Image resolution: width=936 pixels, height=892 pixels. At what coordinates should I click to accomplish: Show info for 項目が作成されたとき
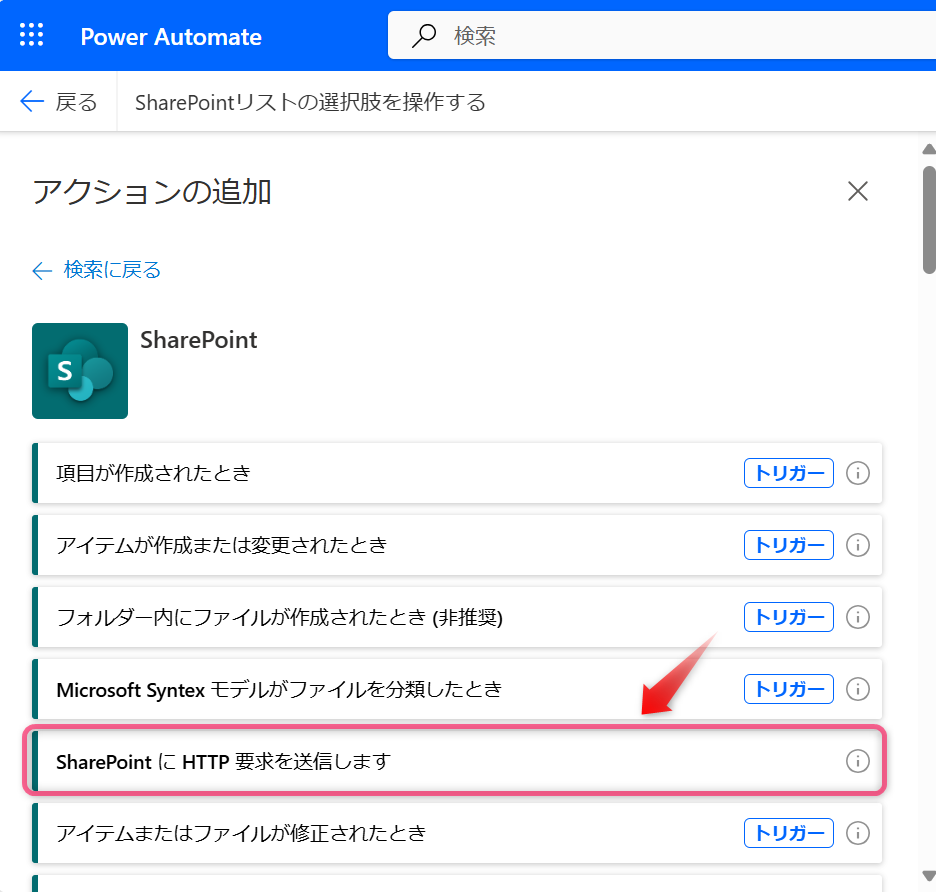tap(858, 473)
